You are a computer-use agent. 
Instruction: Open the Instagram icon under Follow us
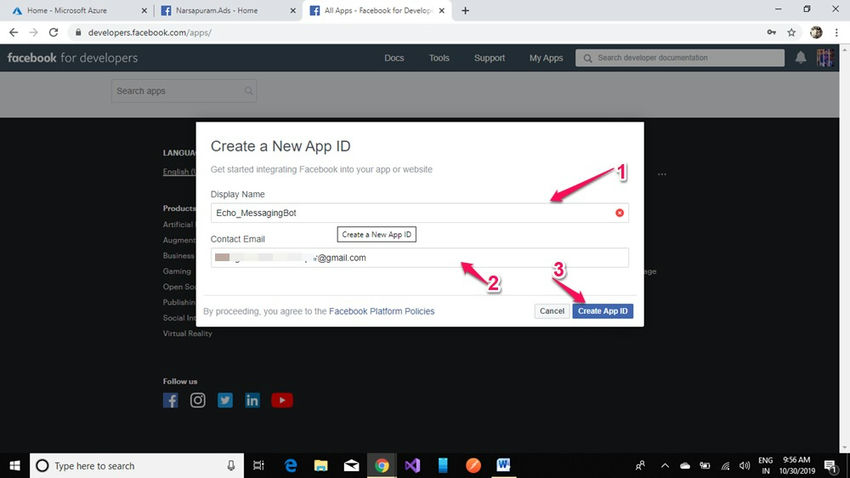click(198, 401)
